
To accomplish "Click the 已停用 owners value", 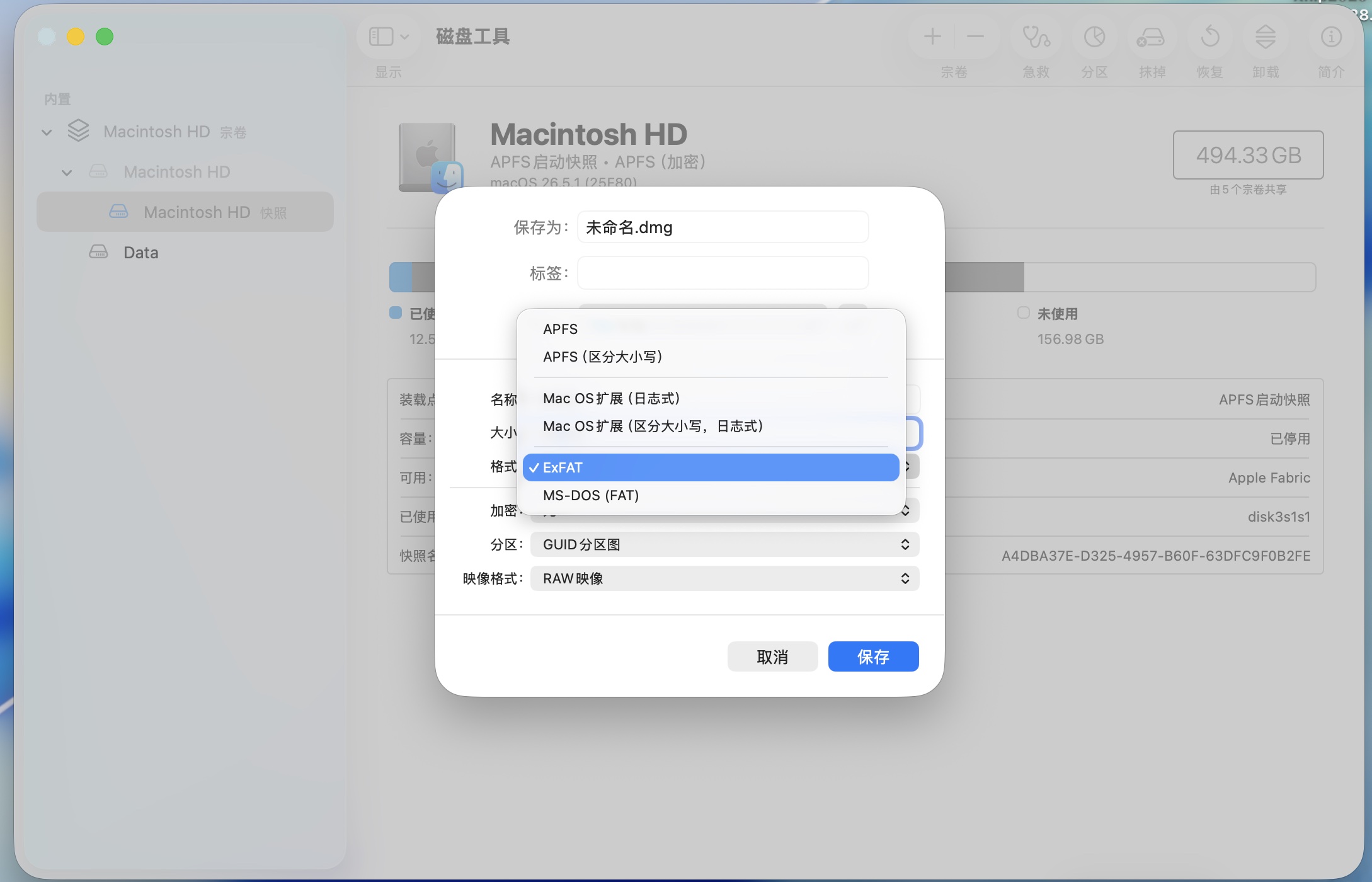I will tap(1290, 438).
